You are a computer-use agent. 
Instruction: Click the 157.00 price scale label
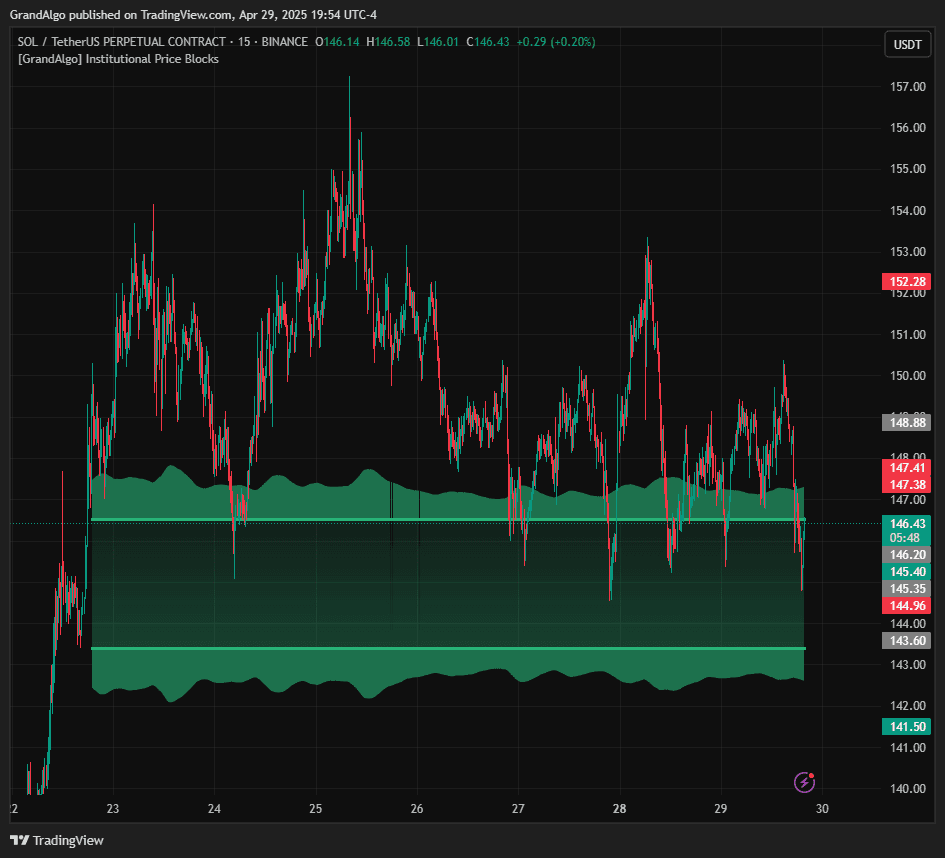coord(907,87)
